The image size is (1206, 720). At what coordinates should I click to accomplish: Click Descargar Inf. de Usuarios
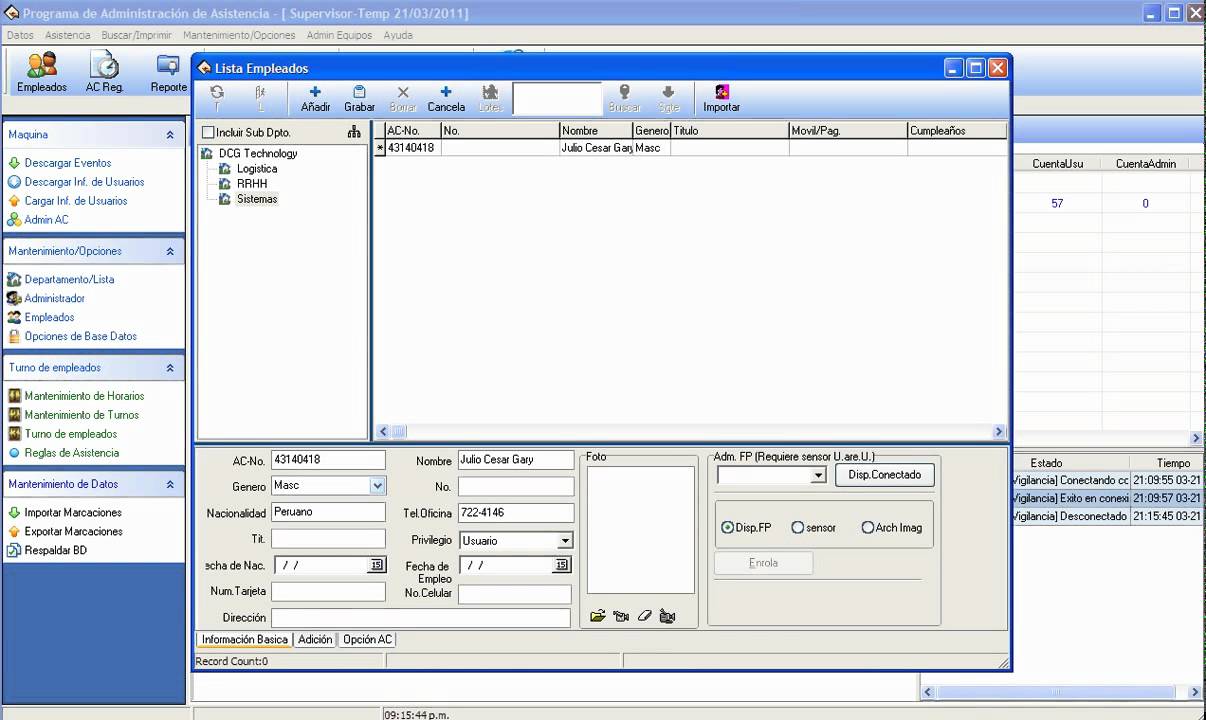(84, 182)
